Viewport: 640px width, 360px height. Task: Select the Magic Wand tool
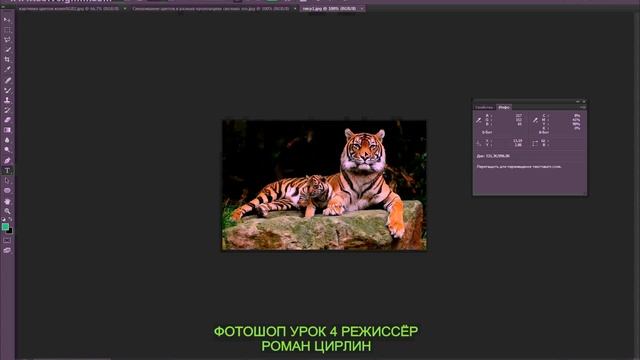[7, 49]
